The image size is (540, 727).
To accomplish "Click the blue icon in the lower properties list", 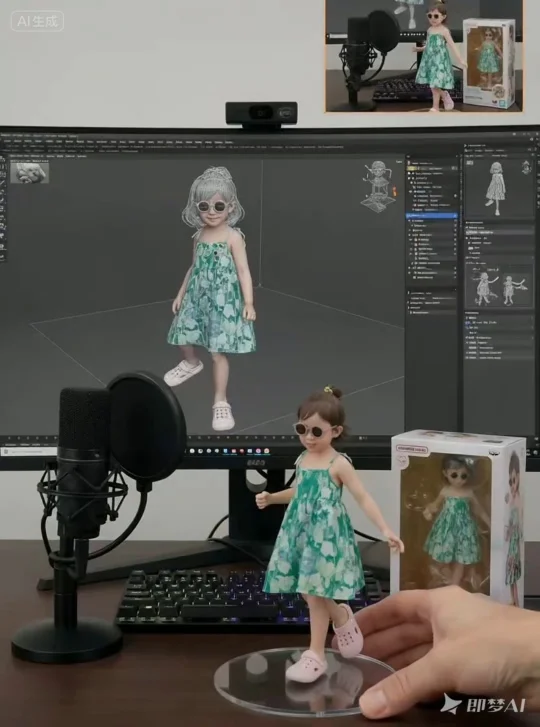I will tap(468, 321).
